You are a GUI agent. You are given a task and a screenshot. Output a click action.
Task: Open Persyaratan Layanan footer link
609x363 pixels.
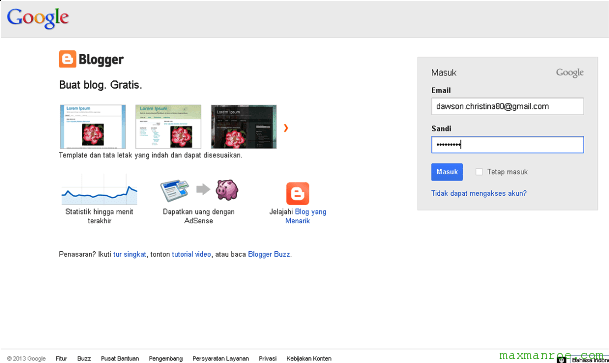pyautogui.click(x=221, y=359)
